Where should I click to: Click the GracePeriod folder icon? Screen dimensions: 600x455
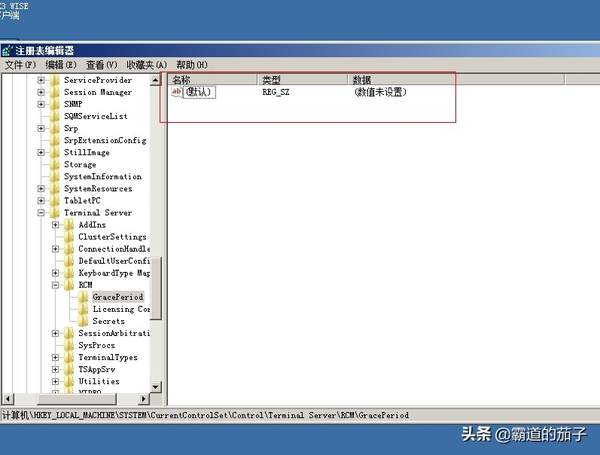pos(84,297)
